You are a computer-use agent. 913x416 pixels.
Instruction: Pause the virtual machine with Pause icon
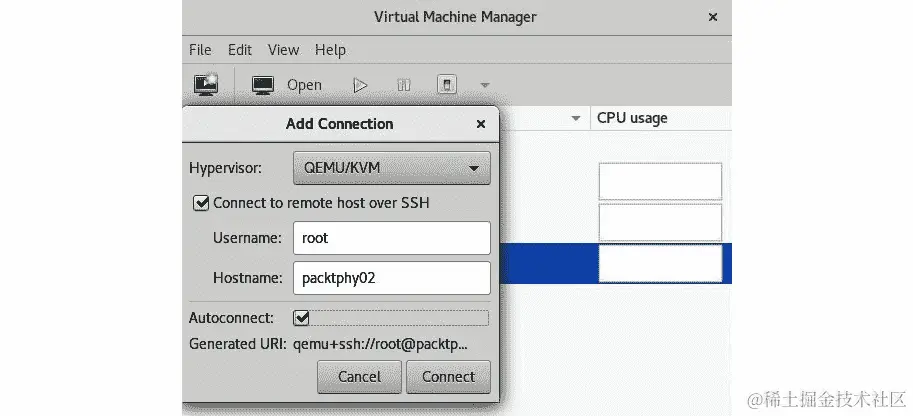404,85
